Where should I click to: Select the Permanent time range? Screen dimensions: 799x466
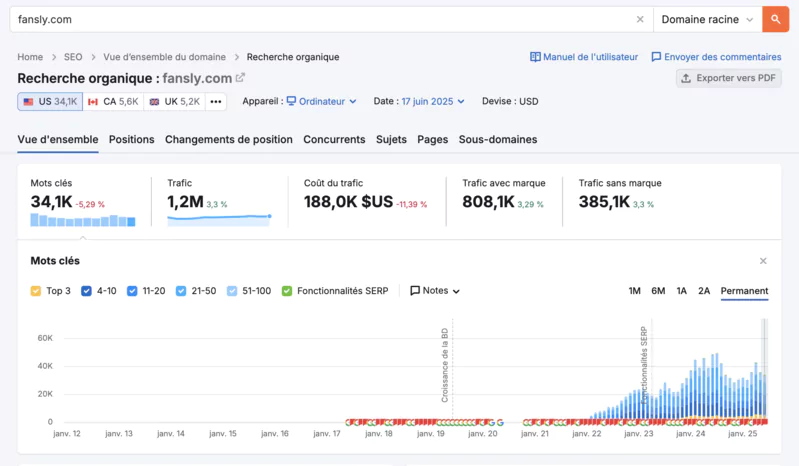point(744,291)
